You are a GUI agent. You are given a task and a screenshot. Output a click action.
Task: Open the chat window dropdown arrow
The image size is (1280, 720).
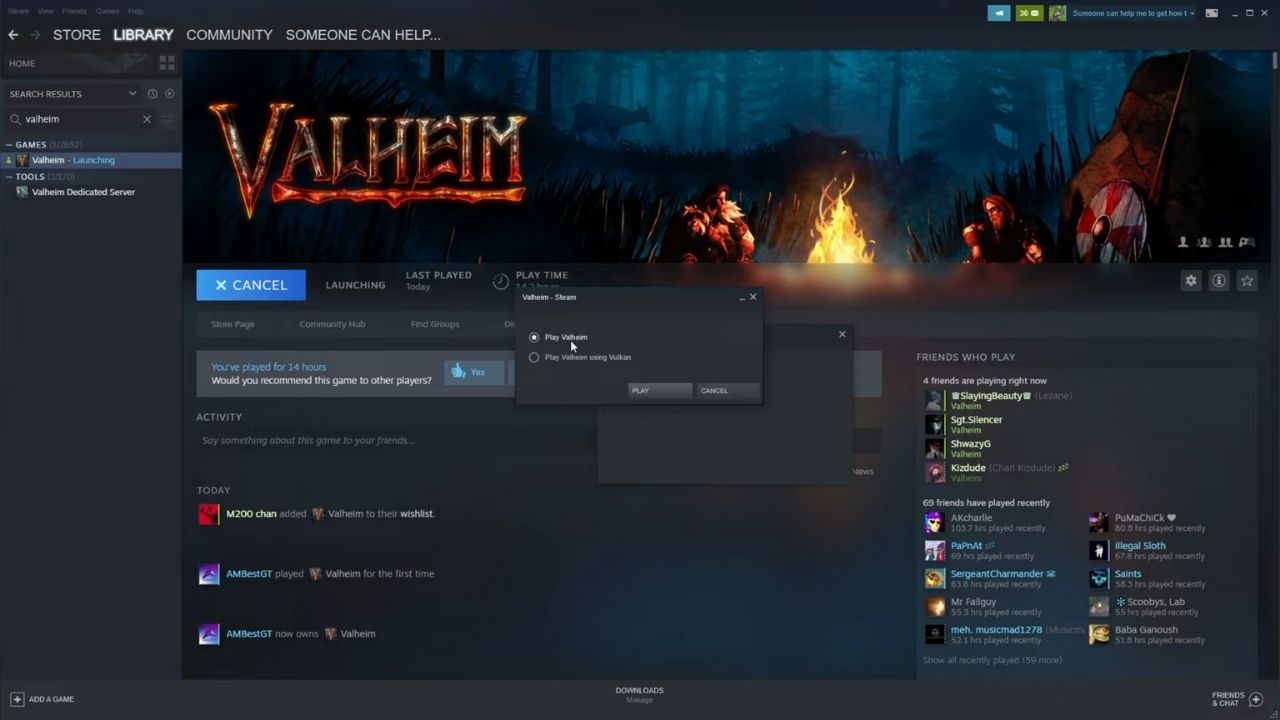(1190, 12)
